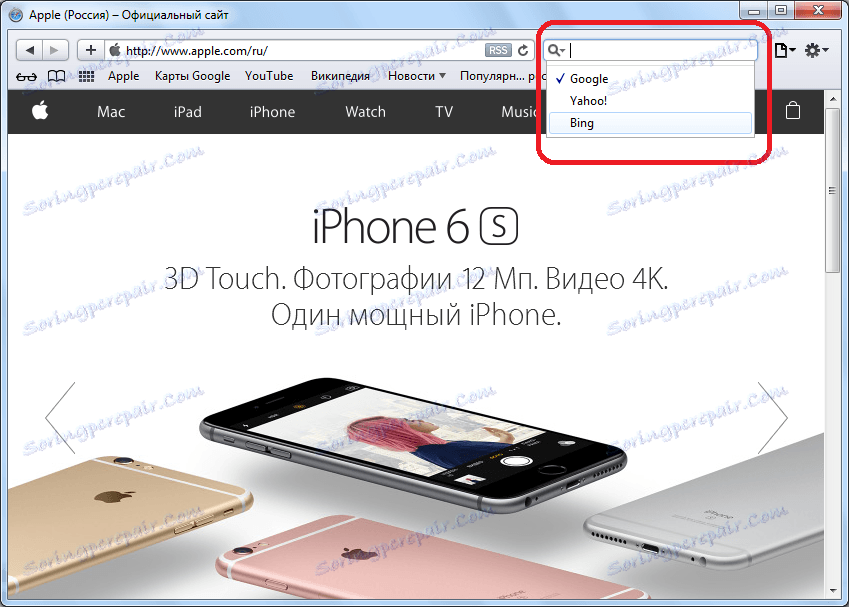
Task: Click the Apple favicon in the address bar
Action: click(115, 50)
